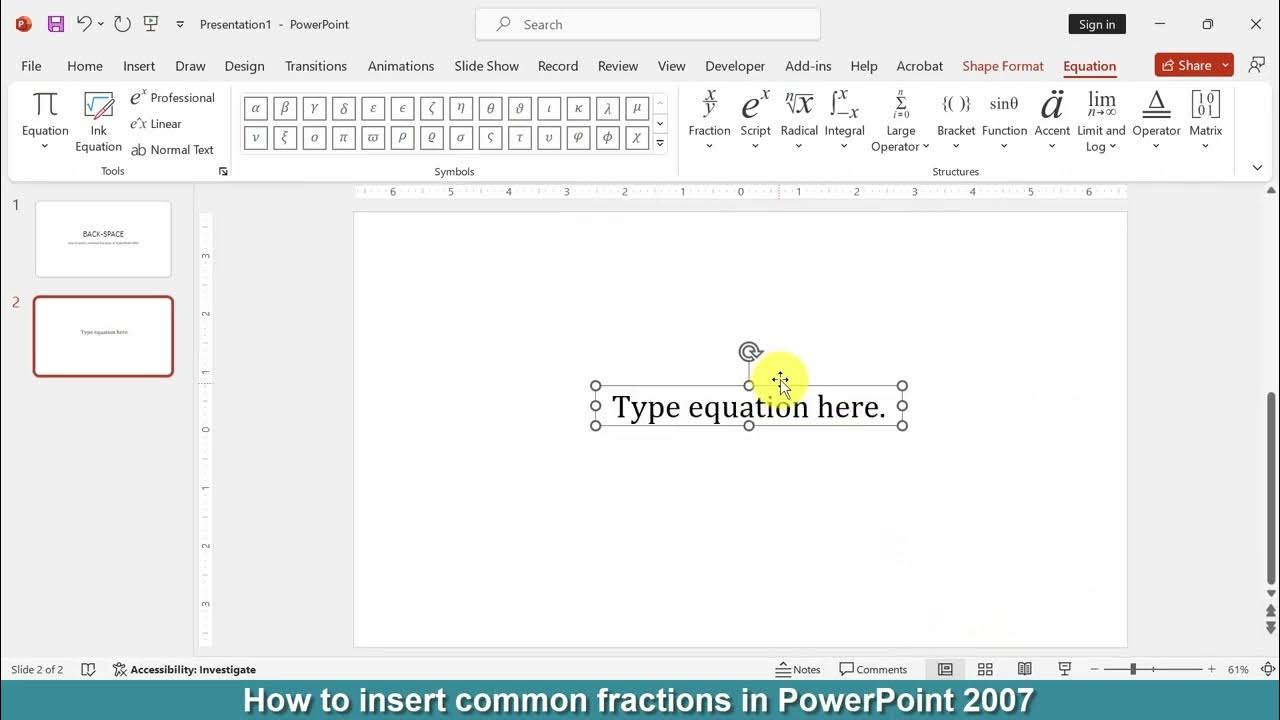Switch to the Insert tab
Viewport: 1280px width, 720px height.
point(139,66)
